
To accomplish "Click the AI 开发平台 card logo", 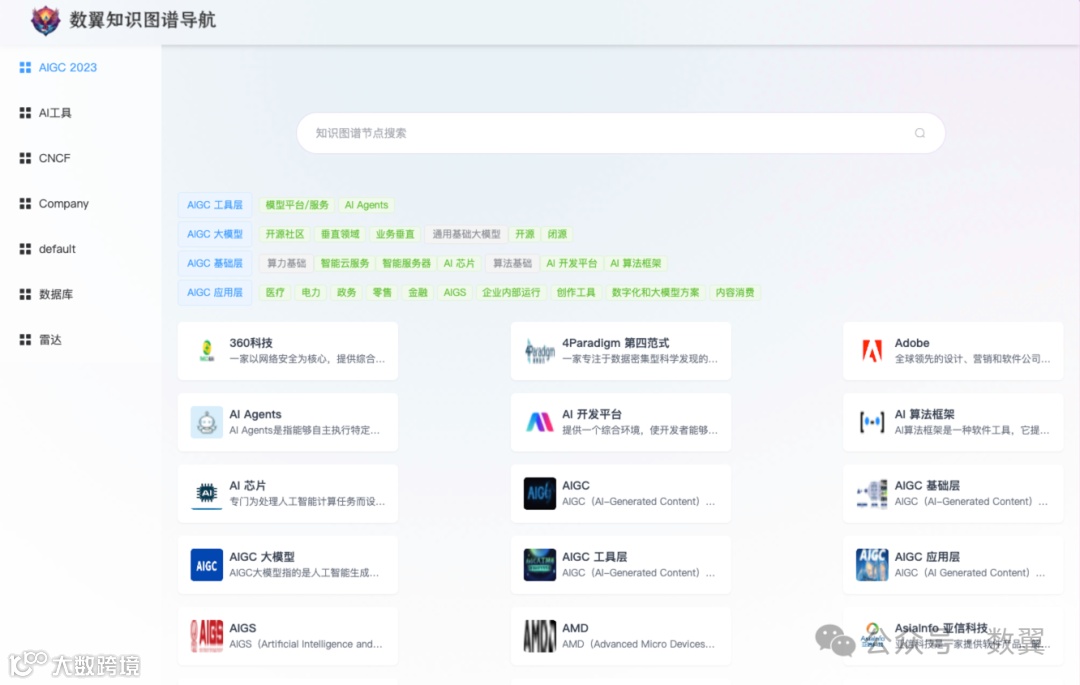I will click(x=539, y=422).
